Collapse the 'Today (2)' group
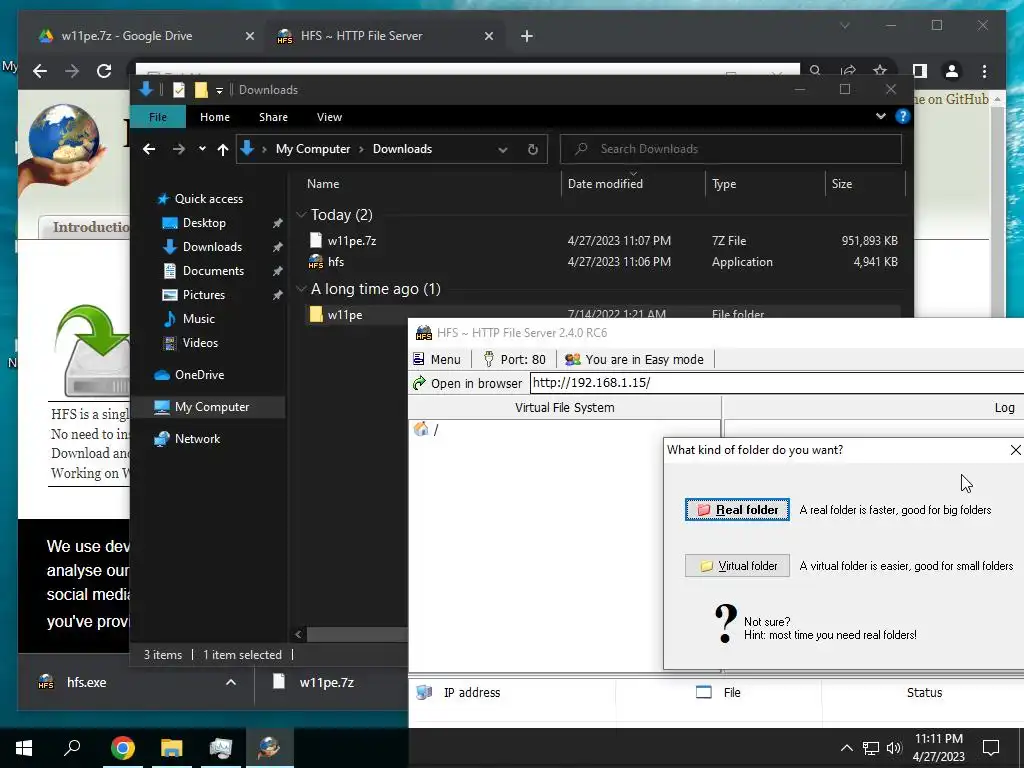Viewport: 1024px width, 768px height. pyautogui.click(x=301, y=215)
